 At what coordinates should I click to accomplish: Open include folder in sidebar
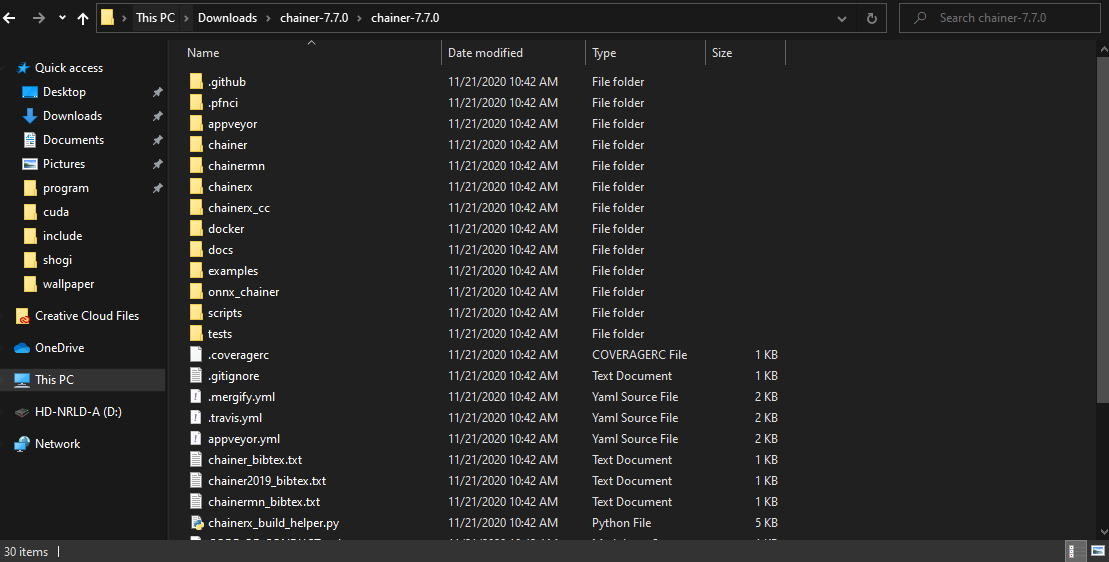tap(62, 236)
